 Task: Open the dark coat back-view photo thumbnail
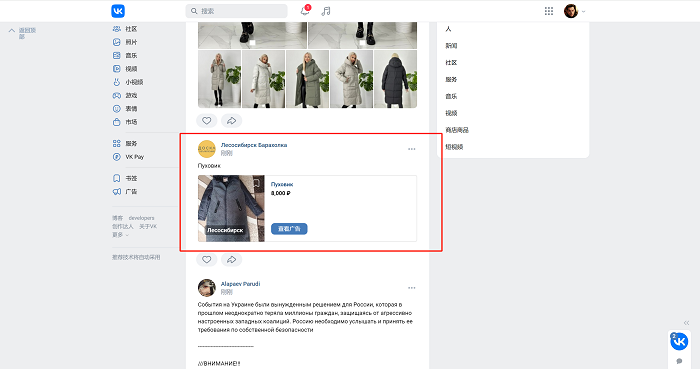click(x=396, y=79)
